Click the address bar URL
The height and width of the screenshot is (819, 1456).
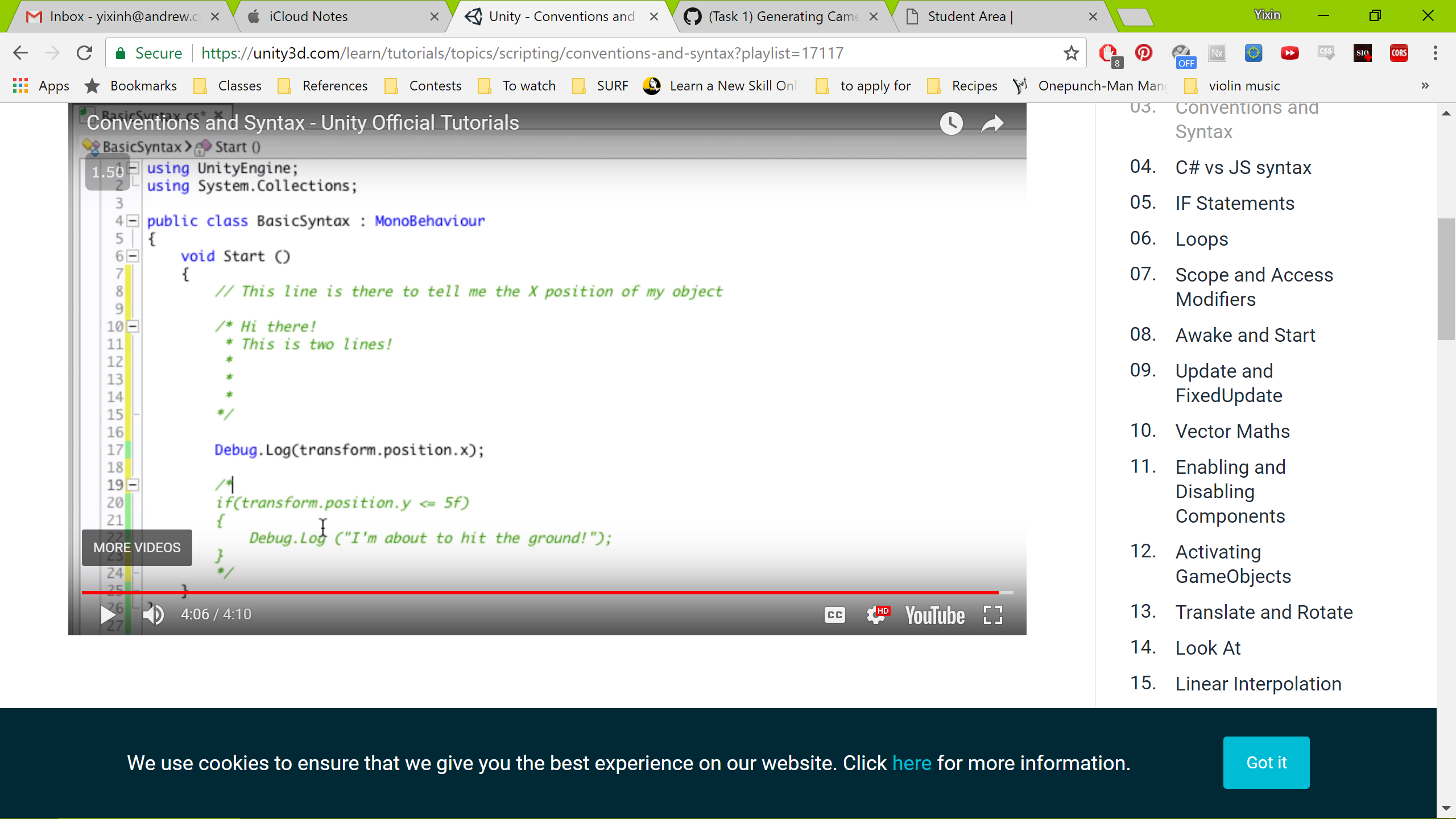(522, 53)
